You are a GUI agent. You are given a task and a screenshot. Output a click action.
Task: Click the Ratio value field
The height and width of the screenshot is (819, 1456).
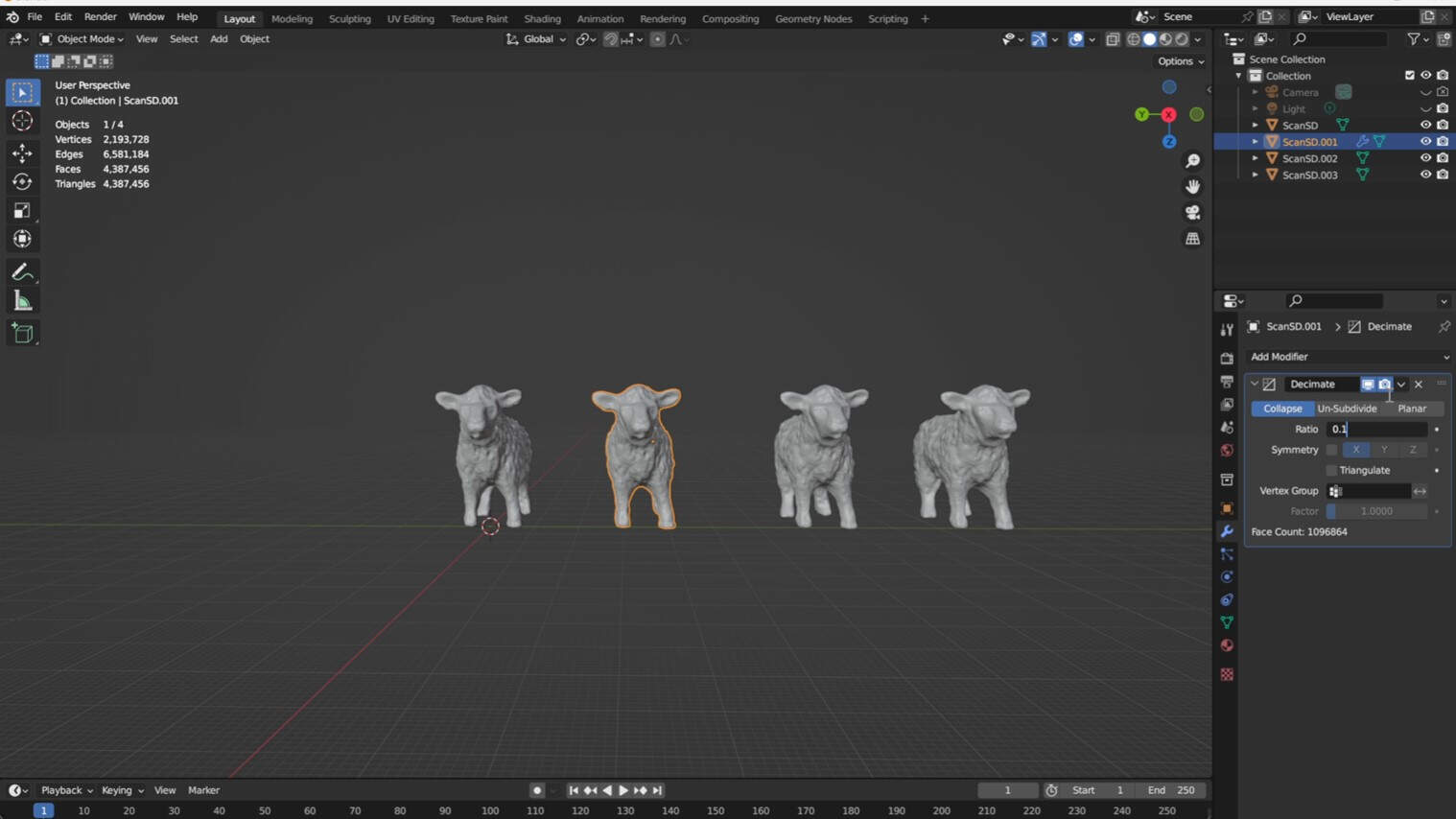1377,430
